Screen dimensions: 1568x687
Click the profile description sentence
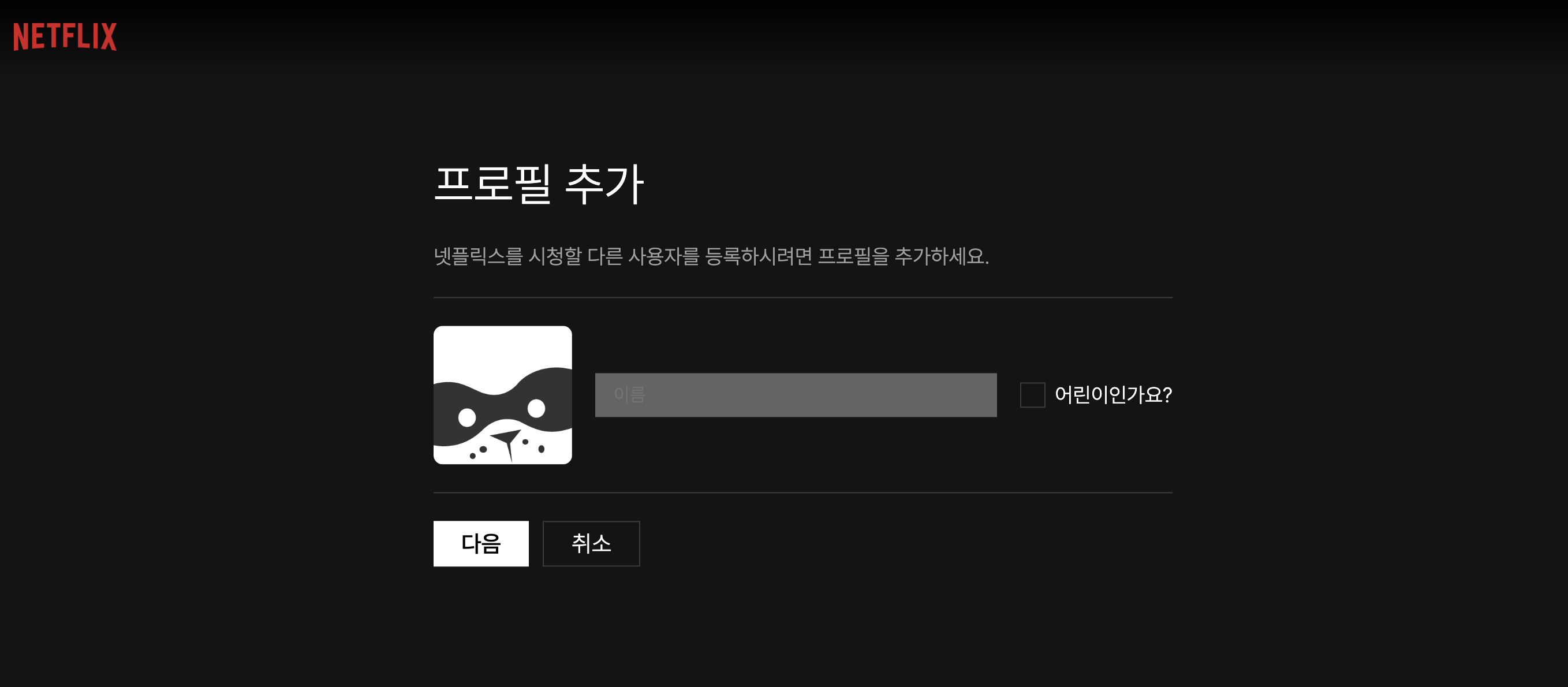[711, 256]
